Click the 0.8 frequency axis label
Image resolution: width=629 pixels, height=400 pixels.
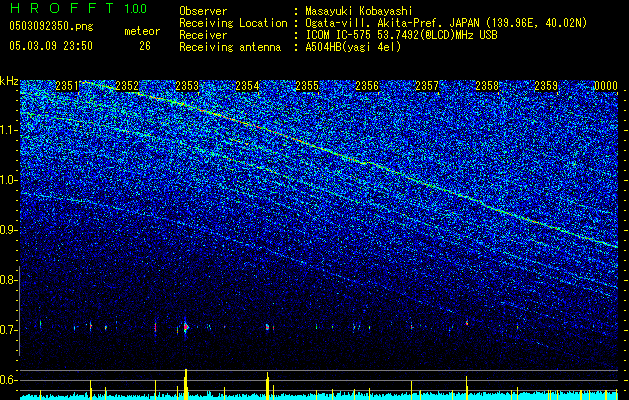point(9,280)
